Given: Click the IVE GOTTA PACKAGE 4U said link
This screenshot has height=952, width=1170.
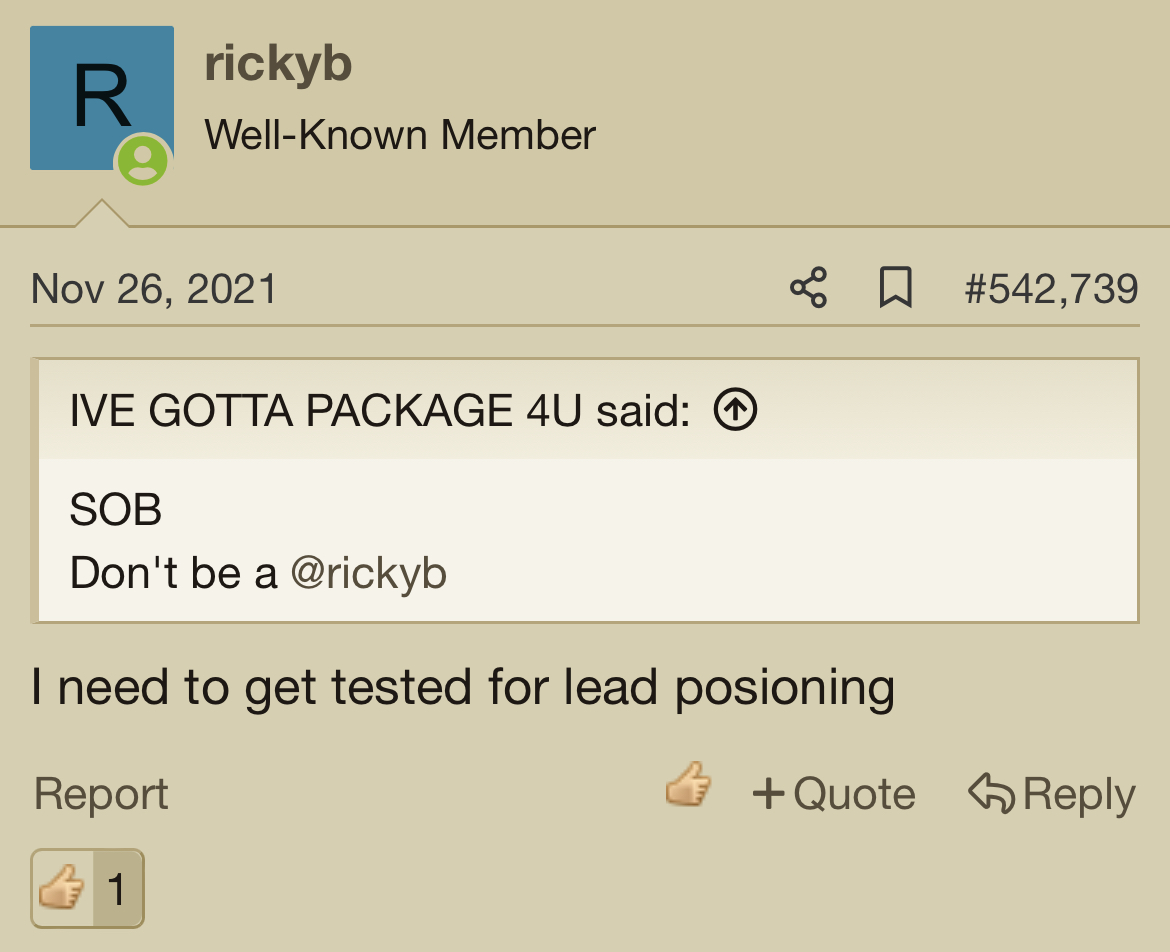Looking at the screenshot, I should (x=380, y=410).
